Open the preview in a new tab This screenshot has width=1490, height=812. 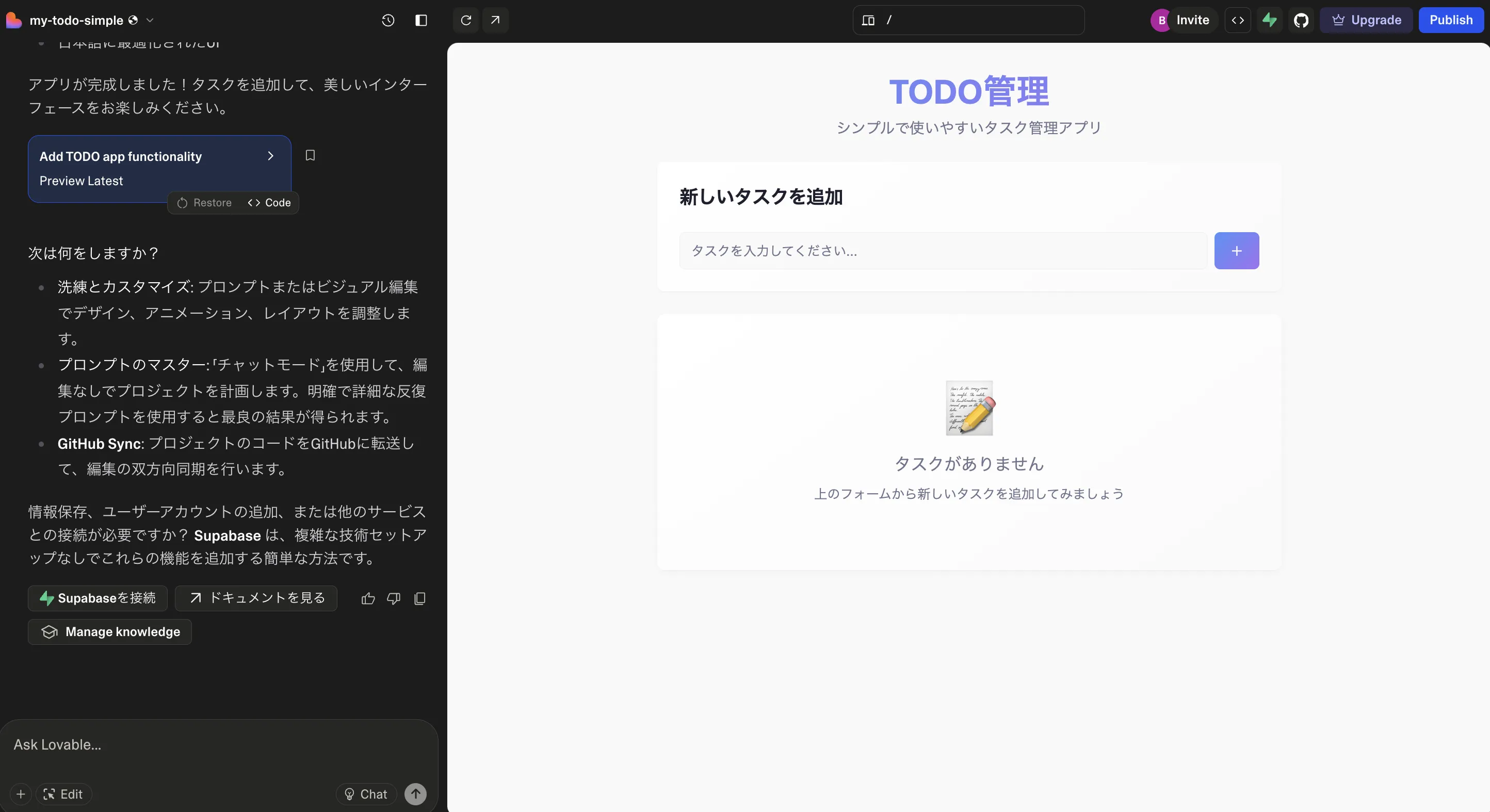(x=495, y=20)
